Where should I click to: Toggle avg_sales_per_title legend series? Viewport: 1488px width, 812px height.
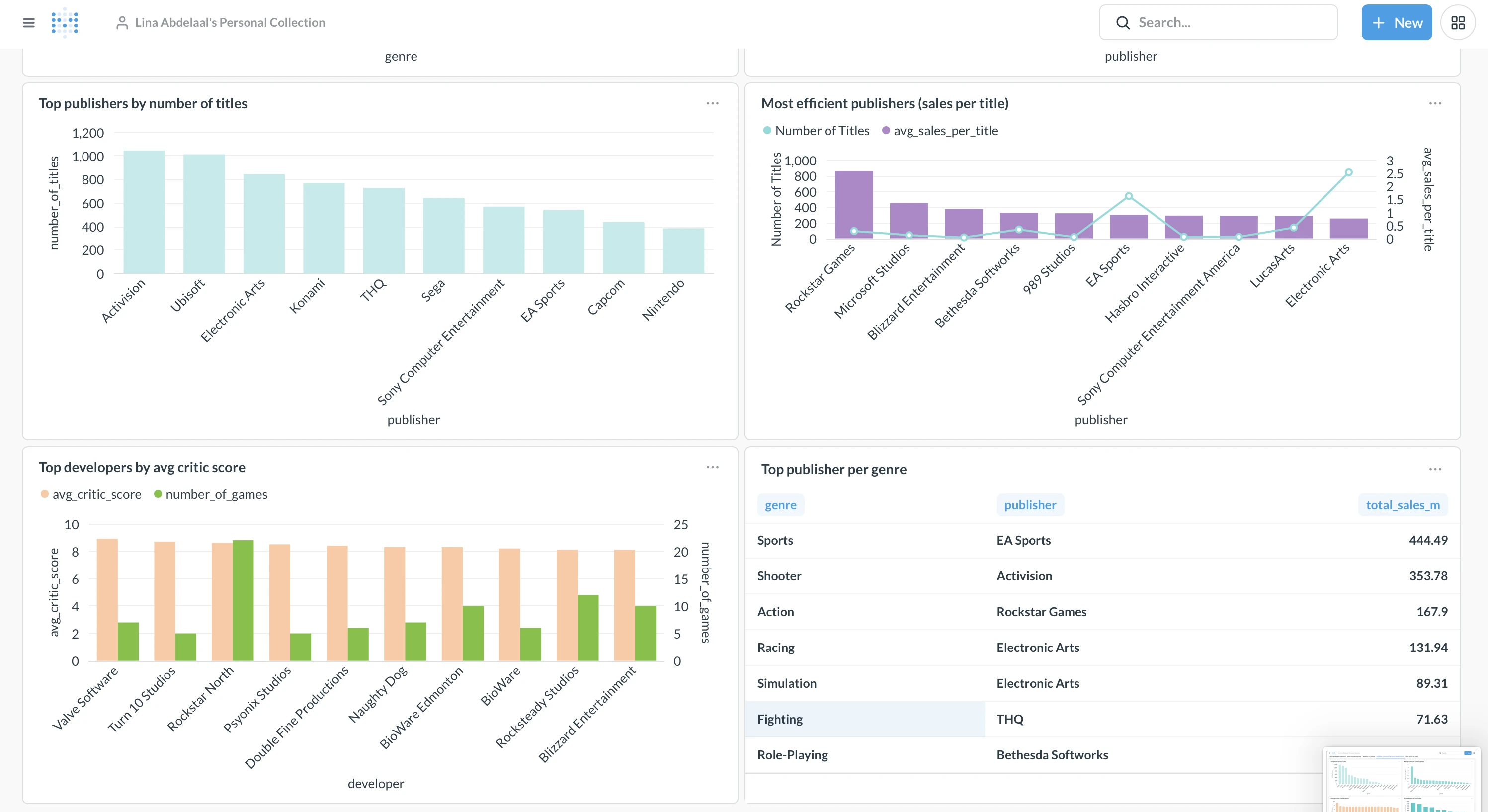(945, 131)
